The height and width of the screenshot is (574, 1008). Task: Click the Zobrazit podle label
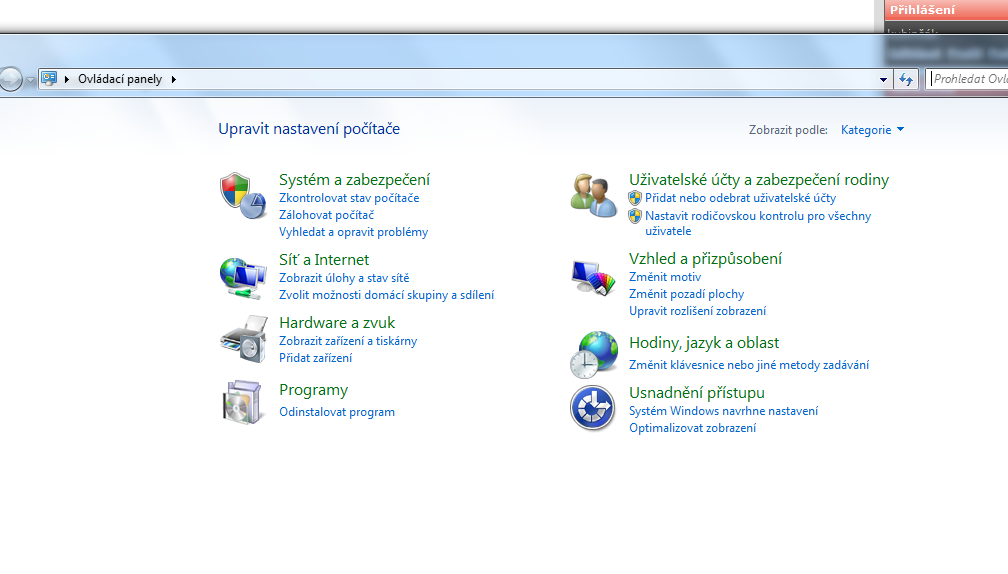pos(788,130)
